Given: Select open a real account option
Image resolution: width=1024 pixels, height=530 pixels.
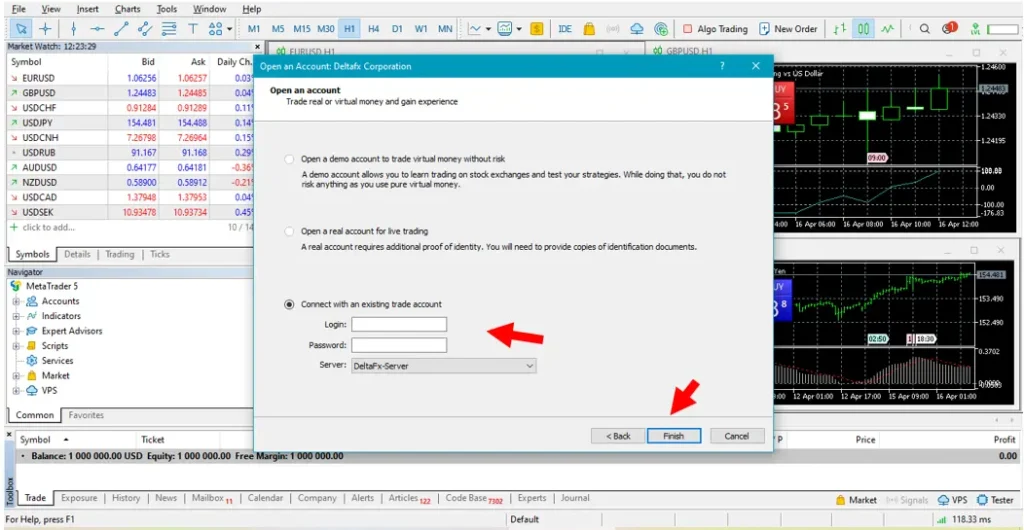Looking at the screenshot, I should pyautogui.click(x=289, y=231).
